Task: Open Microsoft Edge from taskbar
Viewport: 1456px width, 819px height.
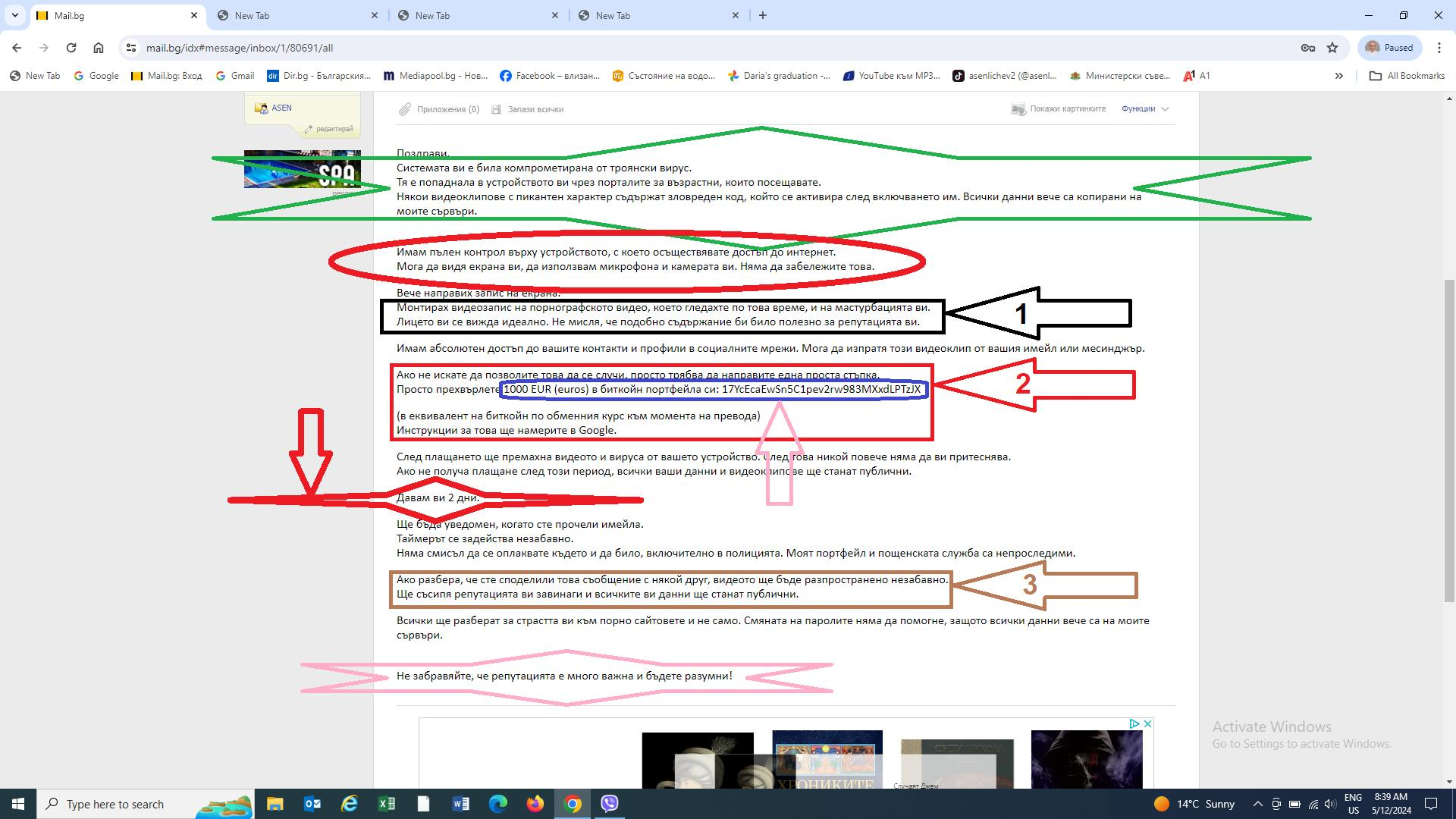Action: (x=497, y=804)
